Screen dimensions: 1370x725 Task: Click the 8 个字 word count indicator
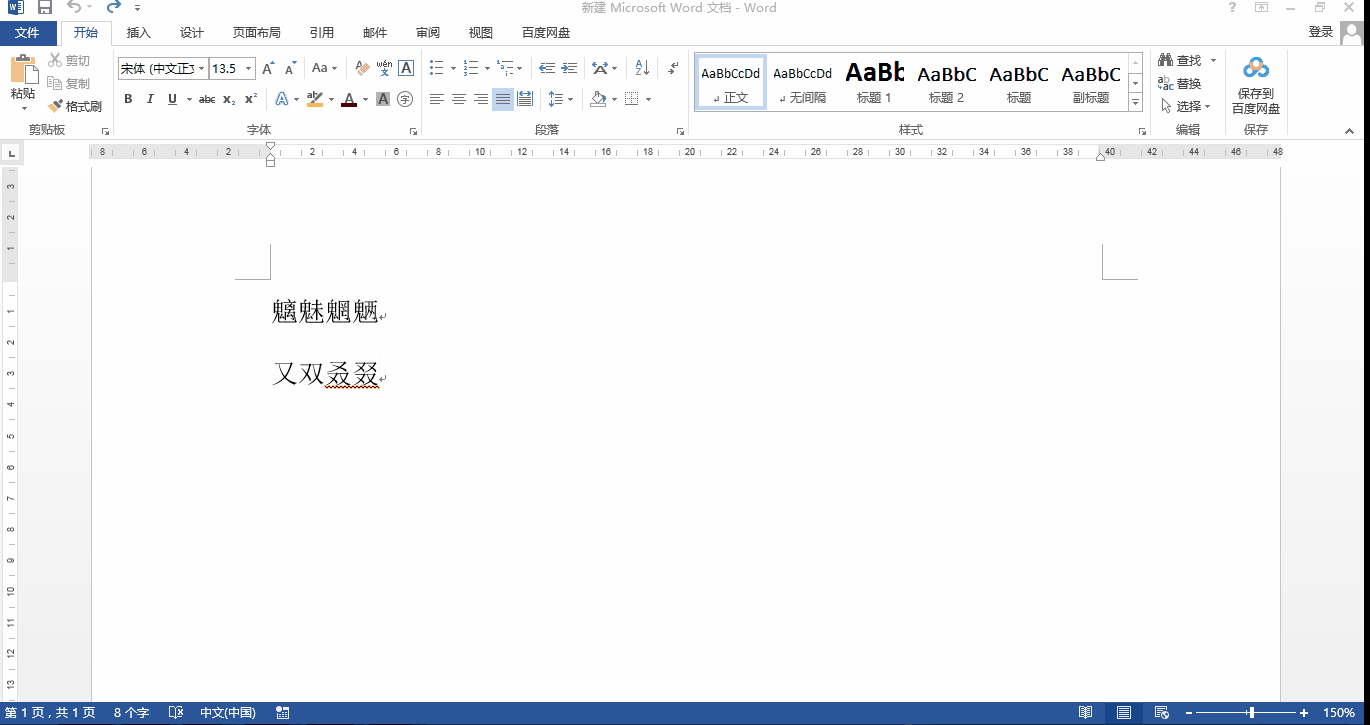131,713
